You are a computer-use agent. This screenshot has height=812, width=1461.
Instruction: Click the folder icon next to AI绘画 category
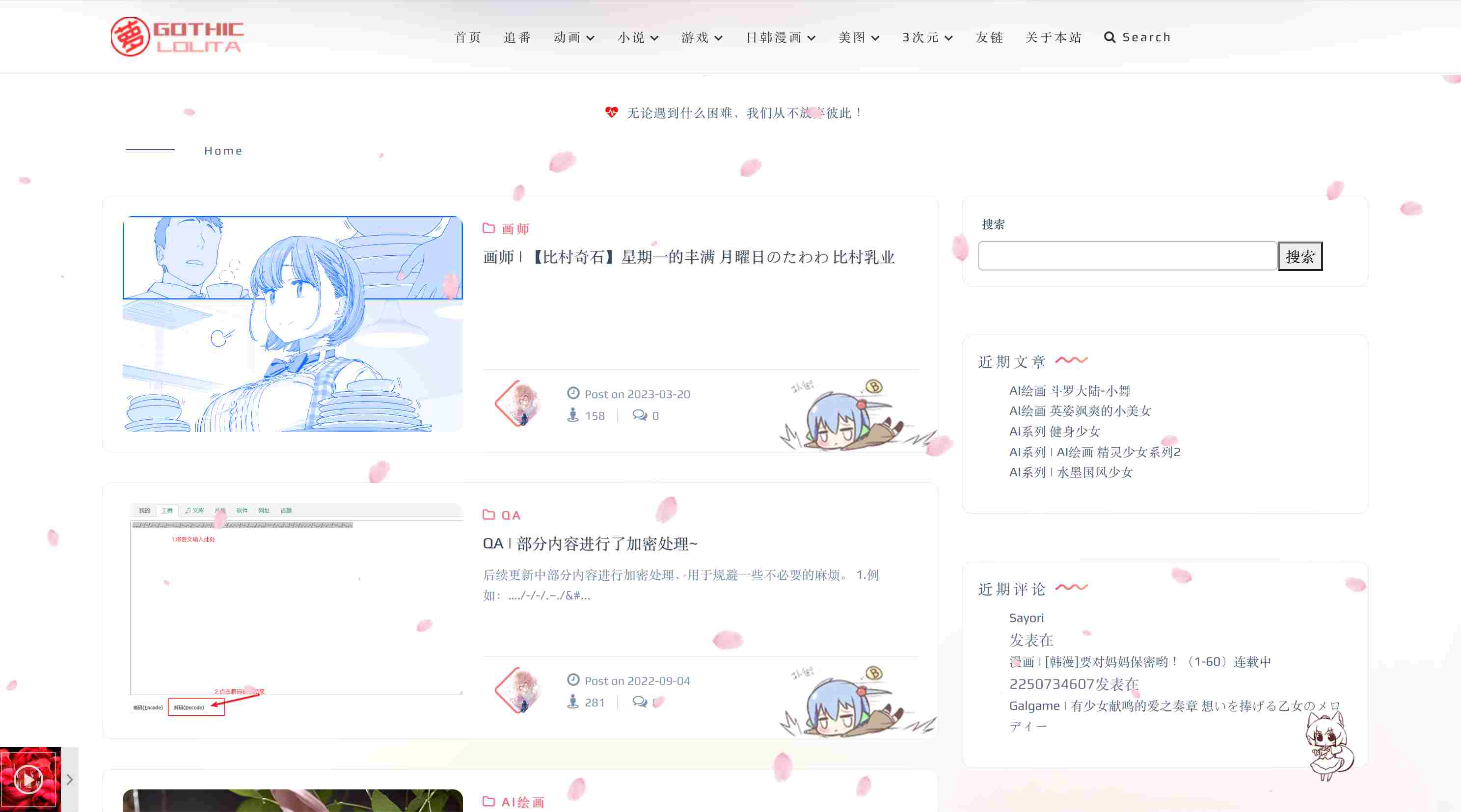pos(488,801)
